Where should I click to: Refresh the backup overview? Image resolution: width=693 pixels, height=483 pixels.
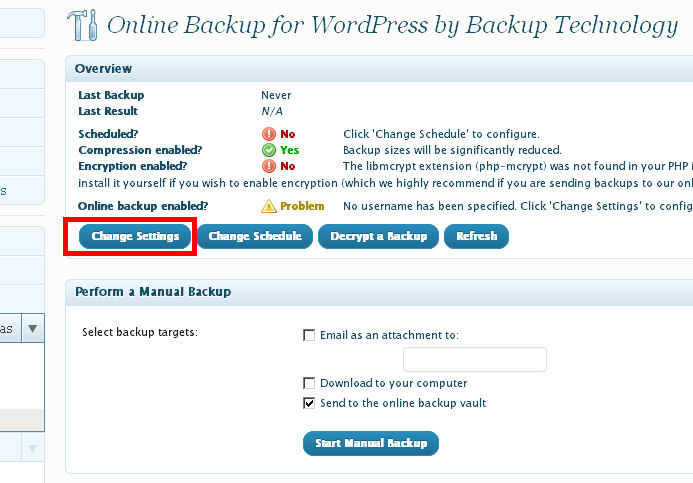pyautogui.click(x=476, y=237)
